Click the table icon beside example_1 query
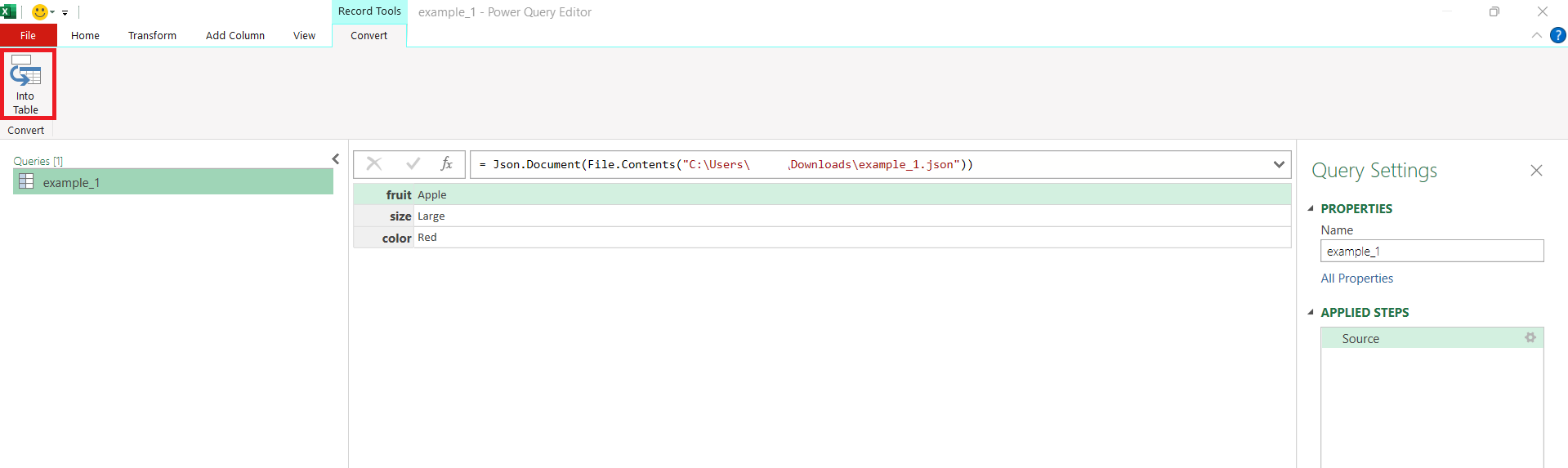Screen dimensions: 1568x468 [26, 181]
